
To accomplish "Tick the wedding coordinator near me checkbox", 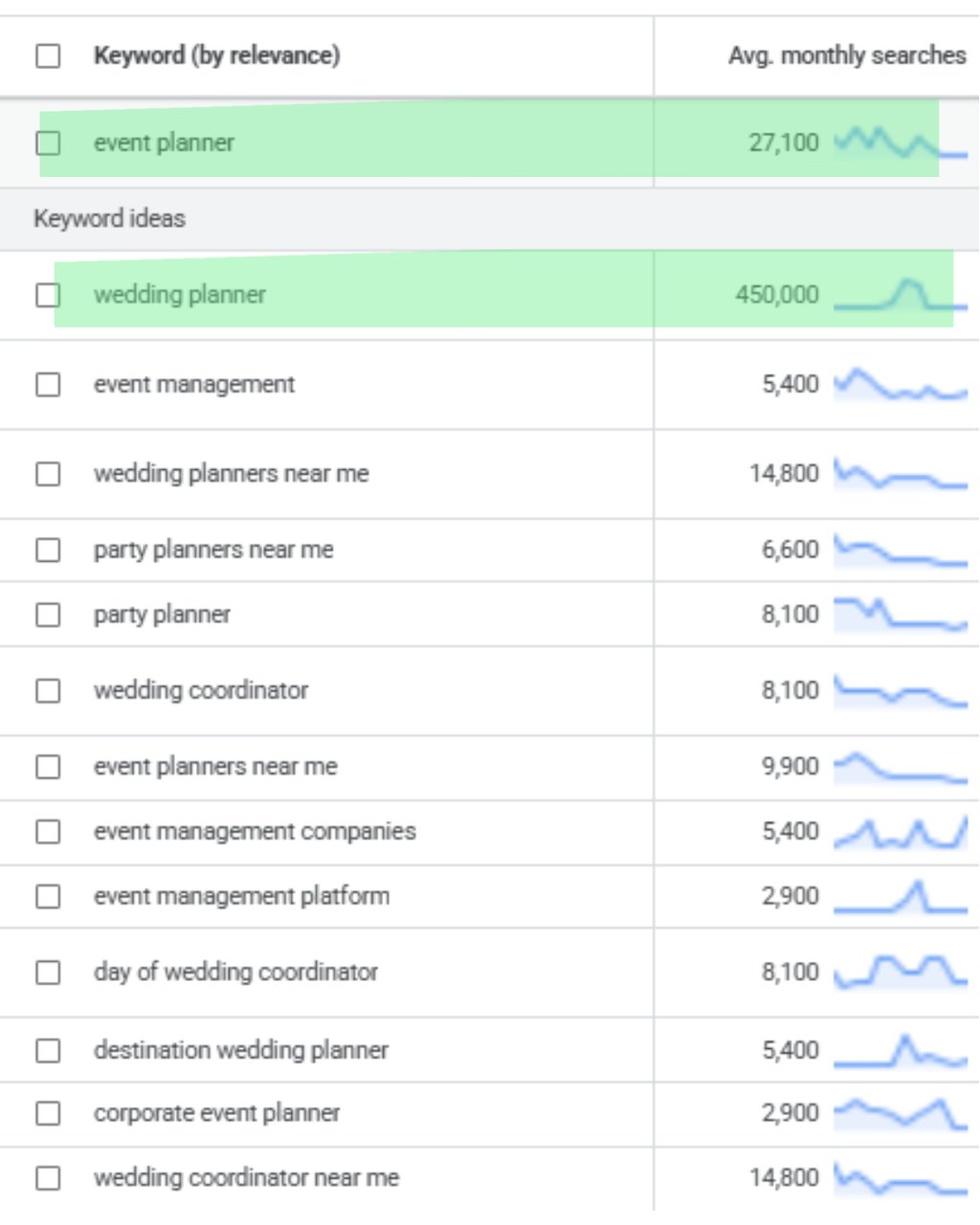I will pos(48,1178).
